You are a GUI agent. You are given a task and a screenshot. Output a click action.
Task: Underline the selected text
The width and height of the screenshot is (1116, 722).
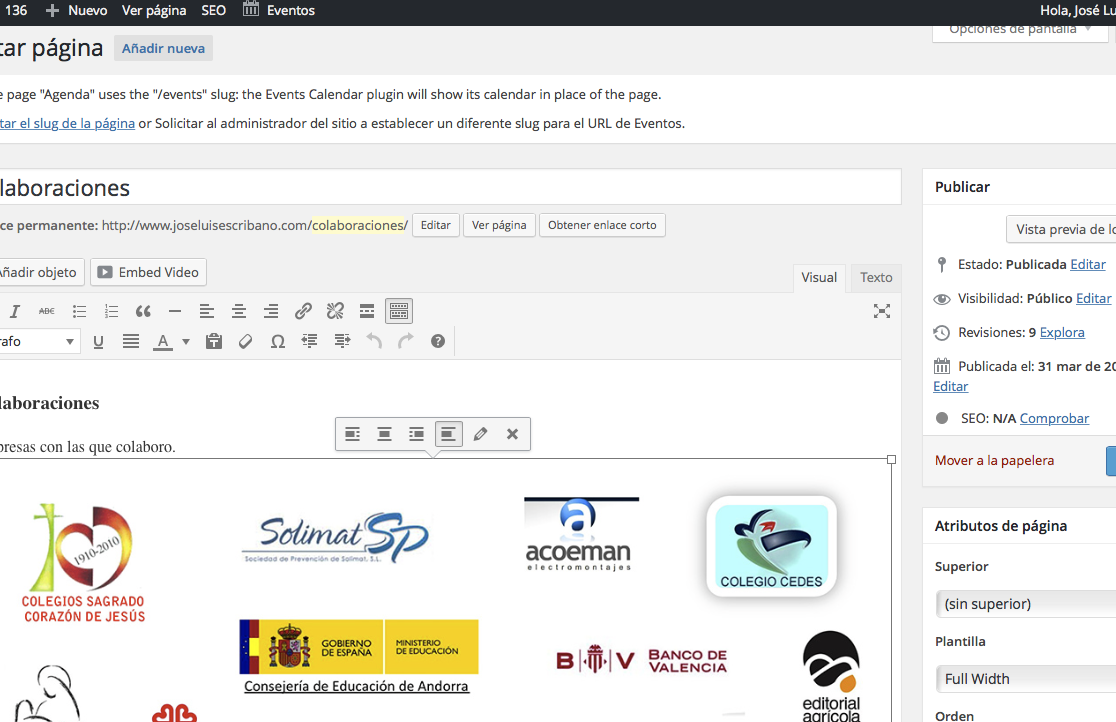(x=98, y=342)
